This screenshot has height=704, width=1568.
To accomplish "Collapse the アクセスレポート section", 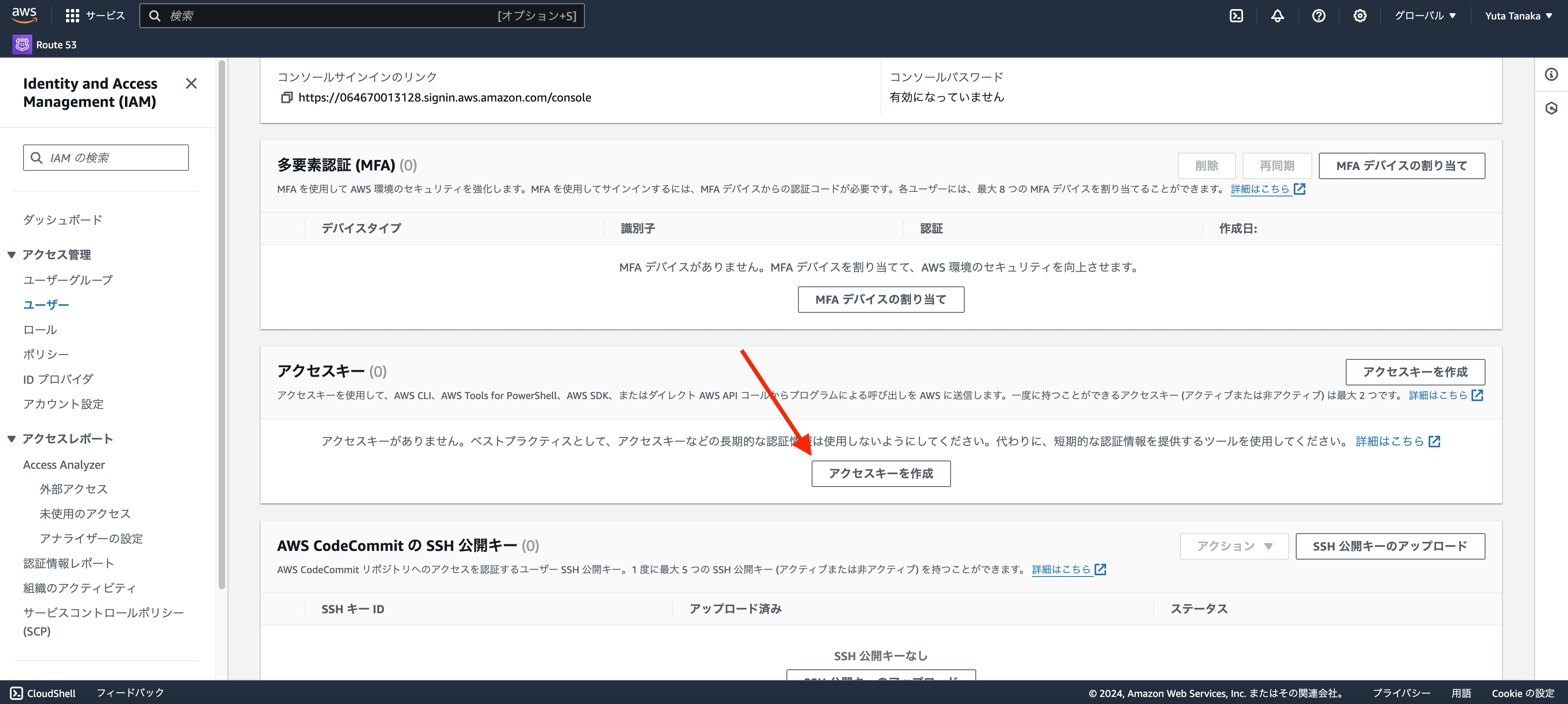I will point(12,439).
